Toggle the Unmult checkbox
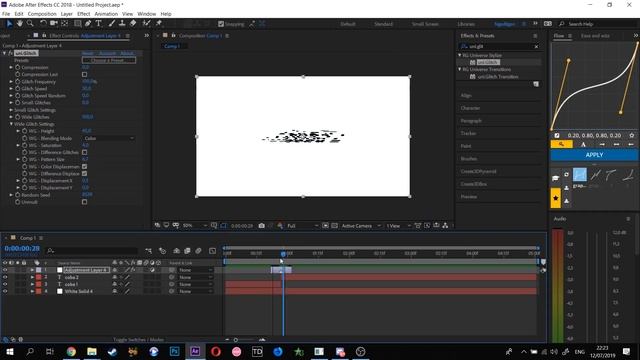This screenshot has height=360, width=640. point(84,202)
